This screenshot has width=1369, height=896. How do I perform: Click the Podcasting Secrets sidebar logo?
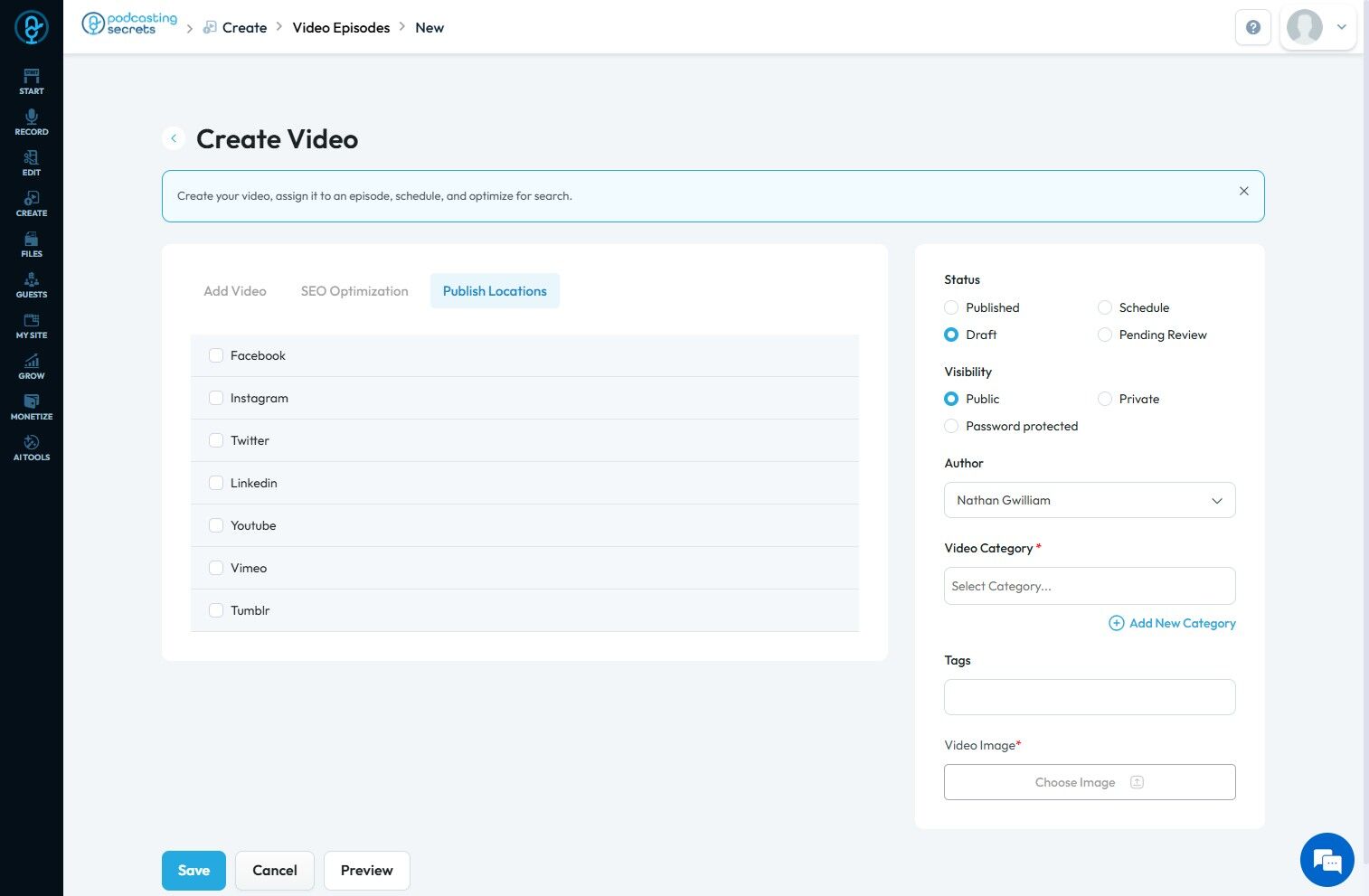(x=32, y=27)
